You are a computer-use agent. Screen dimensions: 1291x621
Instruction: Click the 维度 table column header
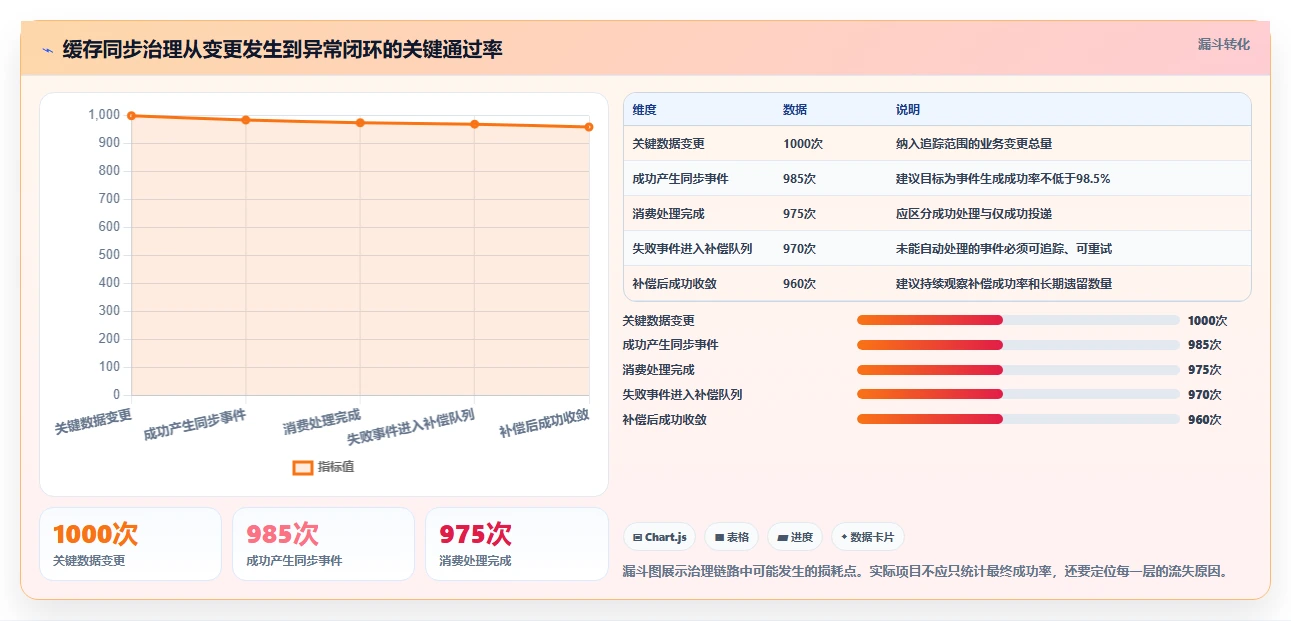[x=644, y=110]
